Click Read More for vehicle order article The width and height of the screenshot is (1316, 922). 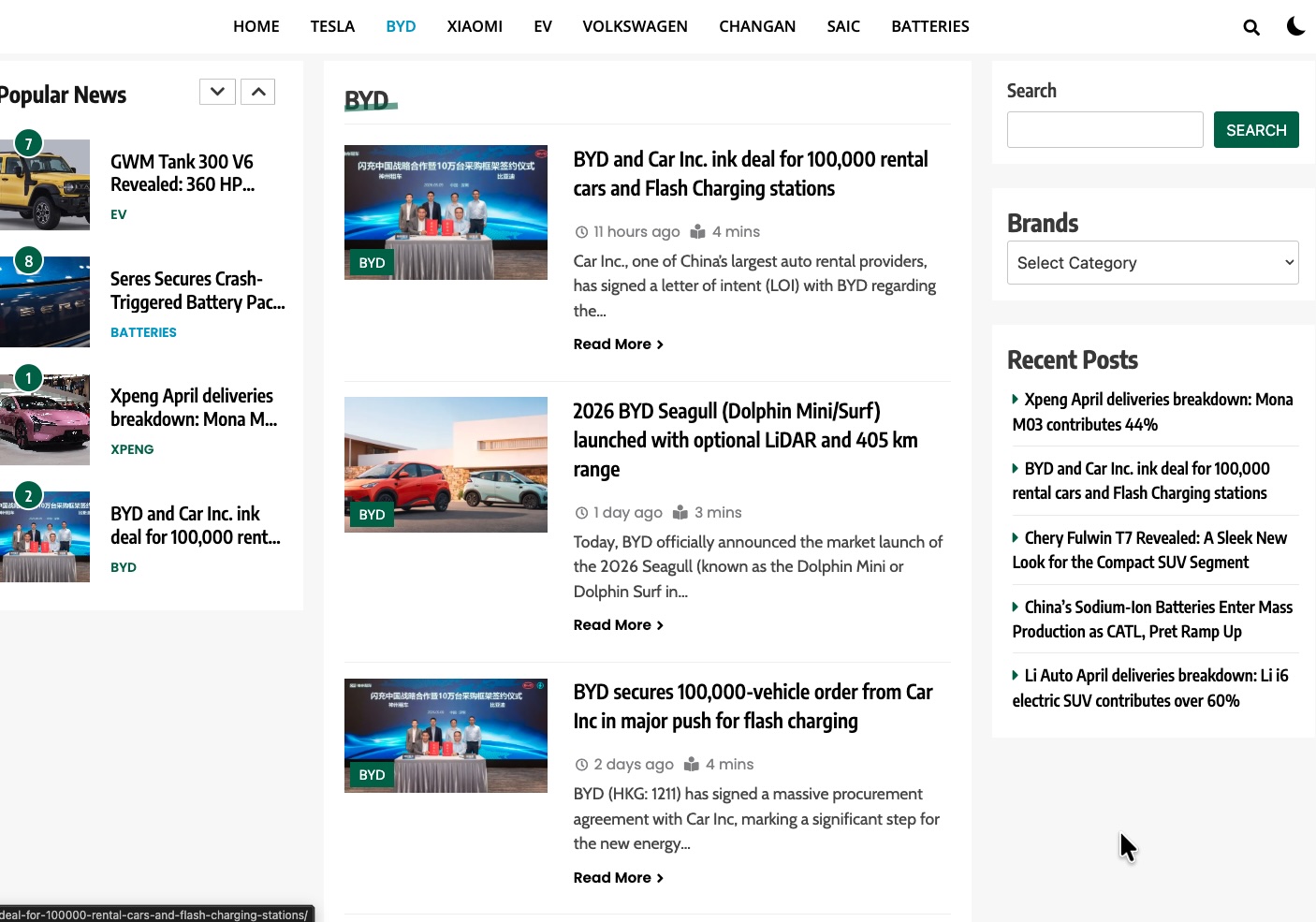pos(618,878)
